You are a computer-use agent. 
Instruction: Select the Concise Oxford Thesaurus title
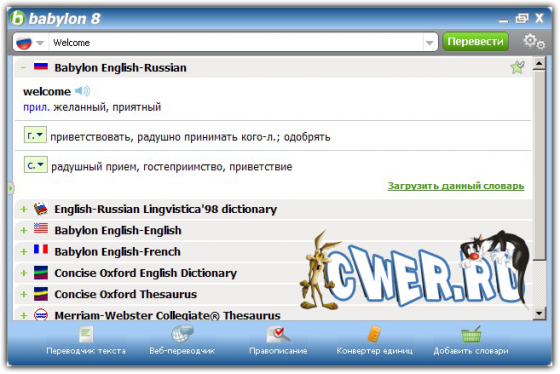coord(126,294)
